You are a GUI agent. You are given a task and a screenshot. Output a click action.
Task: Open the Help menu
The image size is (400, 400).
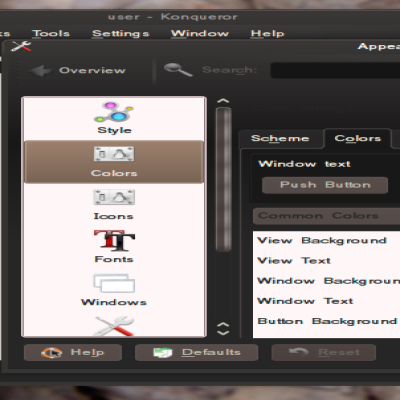click(267, 33)
